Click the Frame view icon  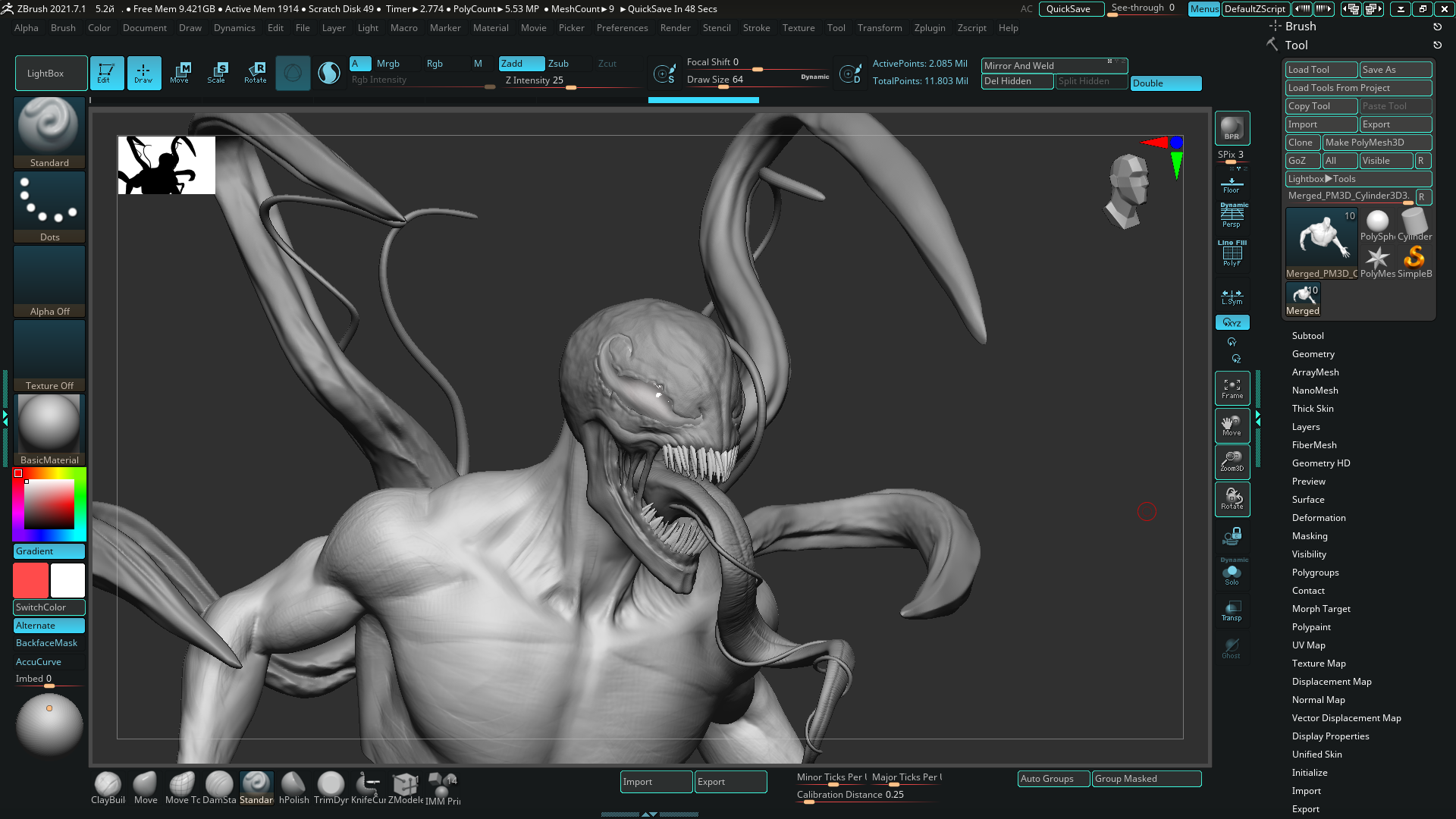click(1232, 388)
